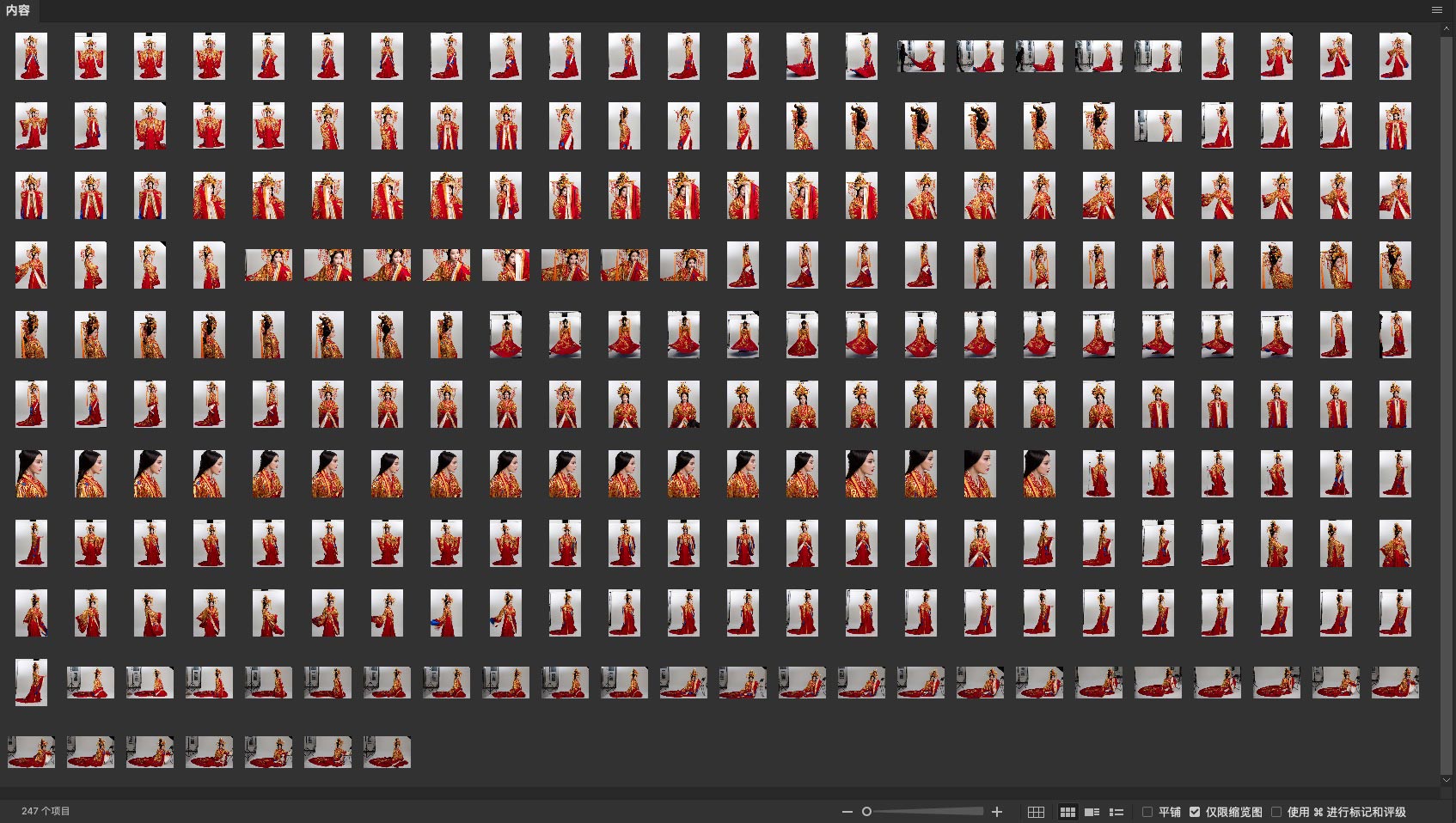Click the minus icon to shrink thumbnails
The image size is (1456, 823).
847,812
